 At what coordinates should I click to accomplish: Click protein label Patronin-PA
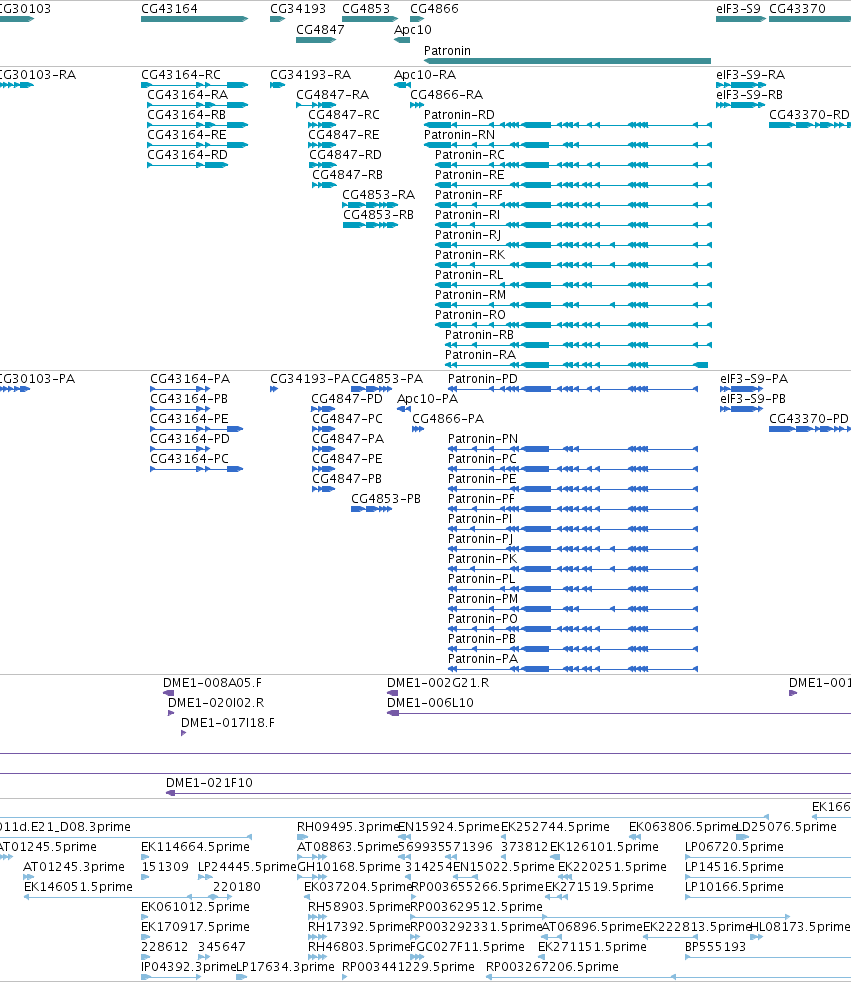(x=483, y=659)
